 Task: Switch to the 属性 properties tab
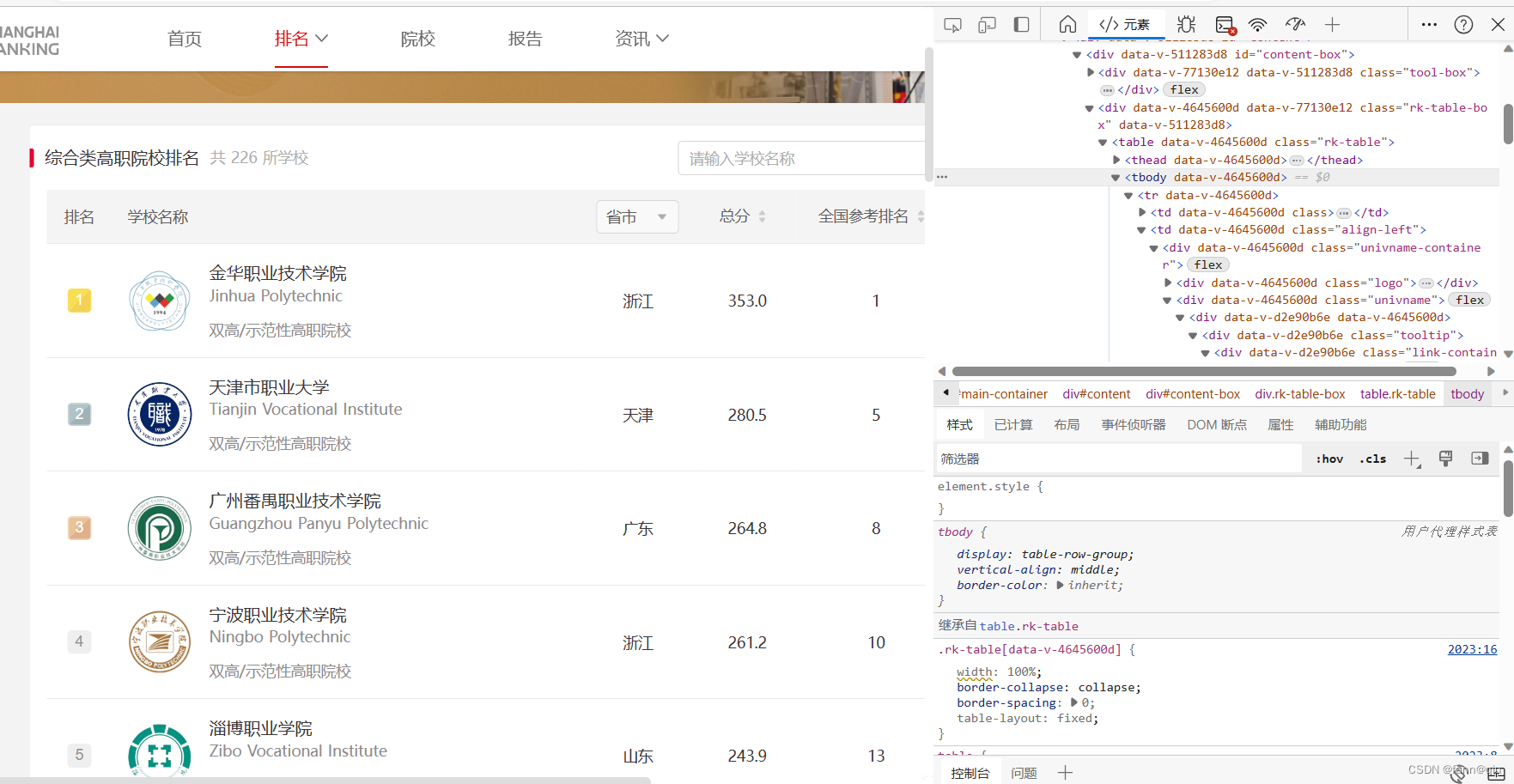(x=1280, y=425)
